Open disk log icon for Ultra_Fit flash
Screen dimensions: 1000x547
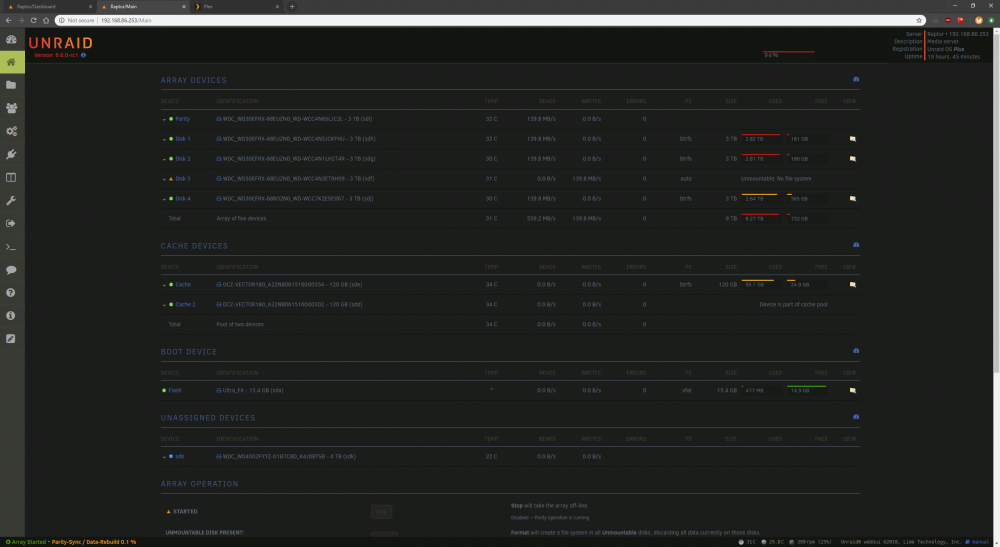tap(219, 390)
